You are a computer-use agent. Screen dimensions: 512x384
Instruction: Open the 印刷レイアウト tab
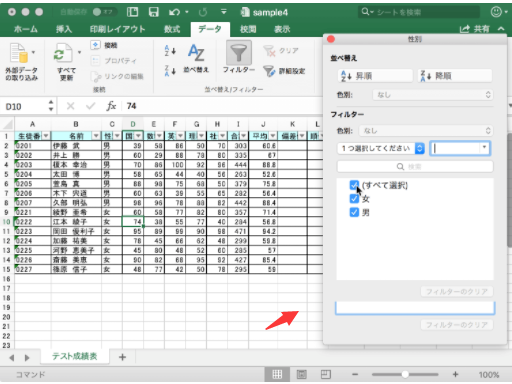point(117,29)
